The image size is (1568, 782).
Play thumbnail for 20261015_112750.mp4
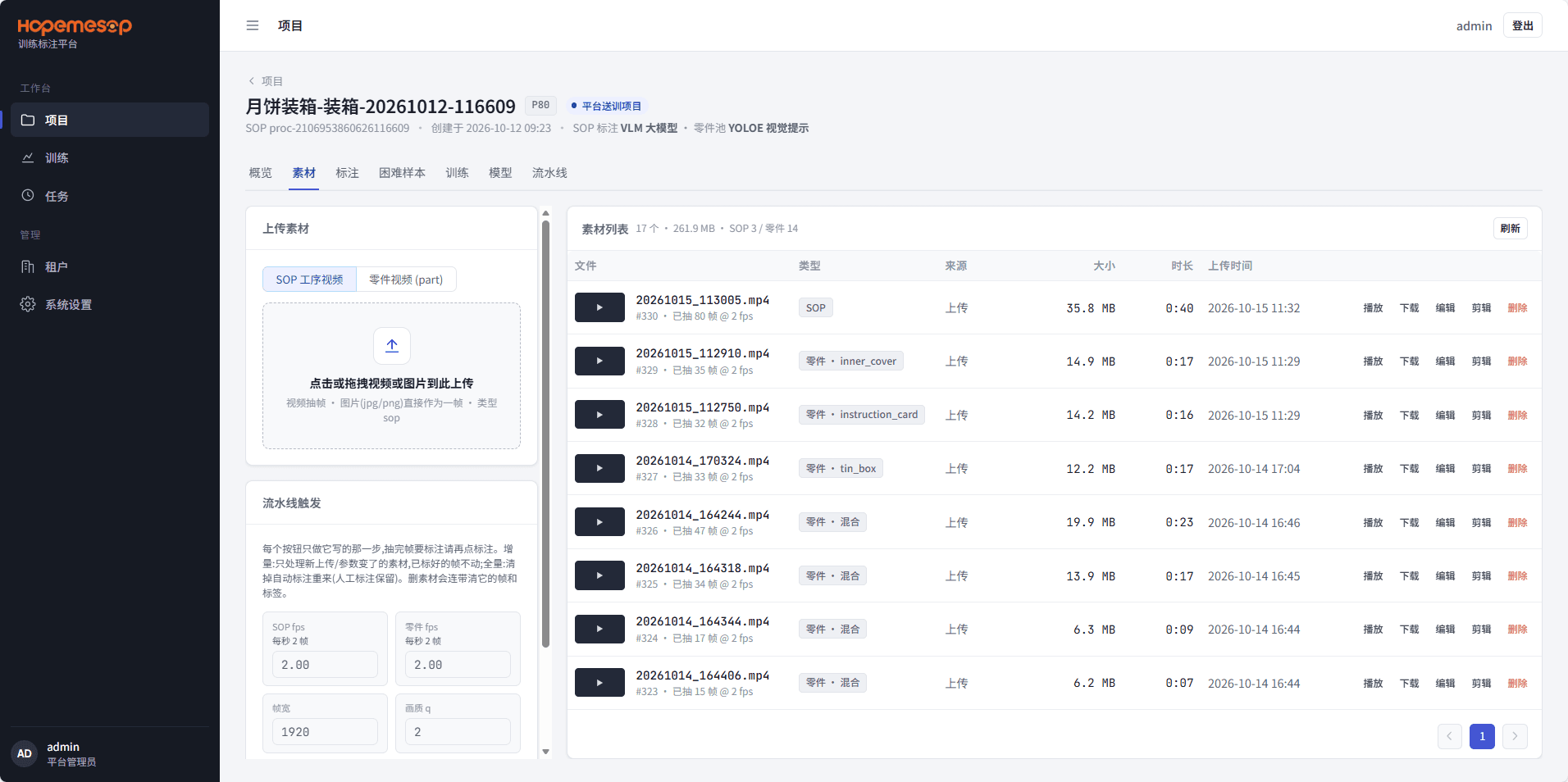coord(599,415)
